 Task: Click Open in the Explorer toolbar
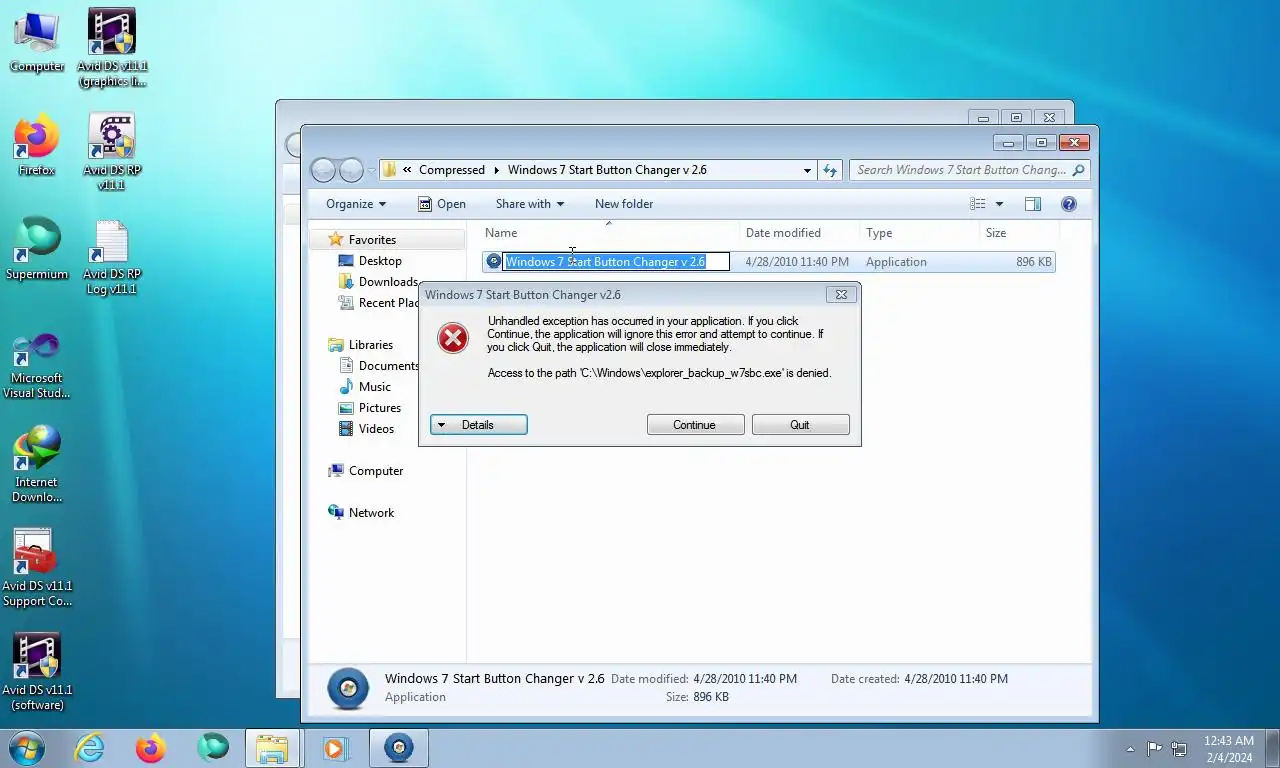[x=441, y=204]
